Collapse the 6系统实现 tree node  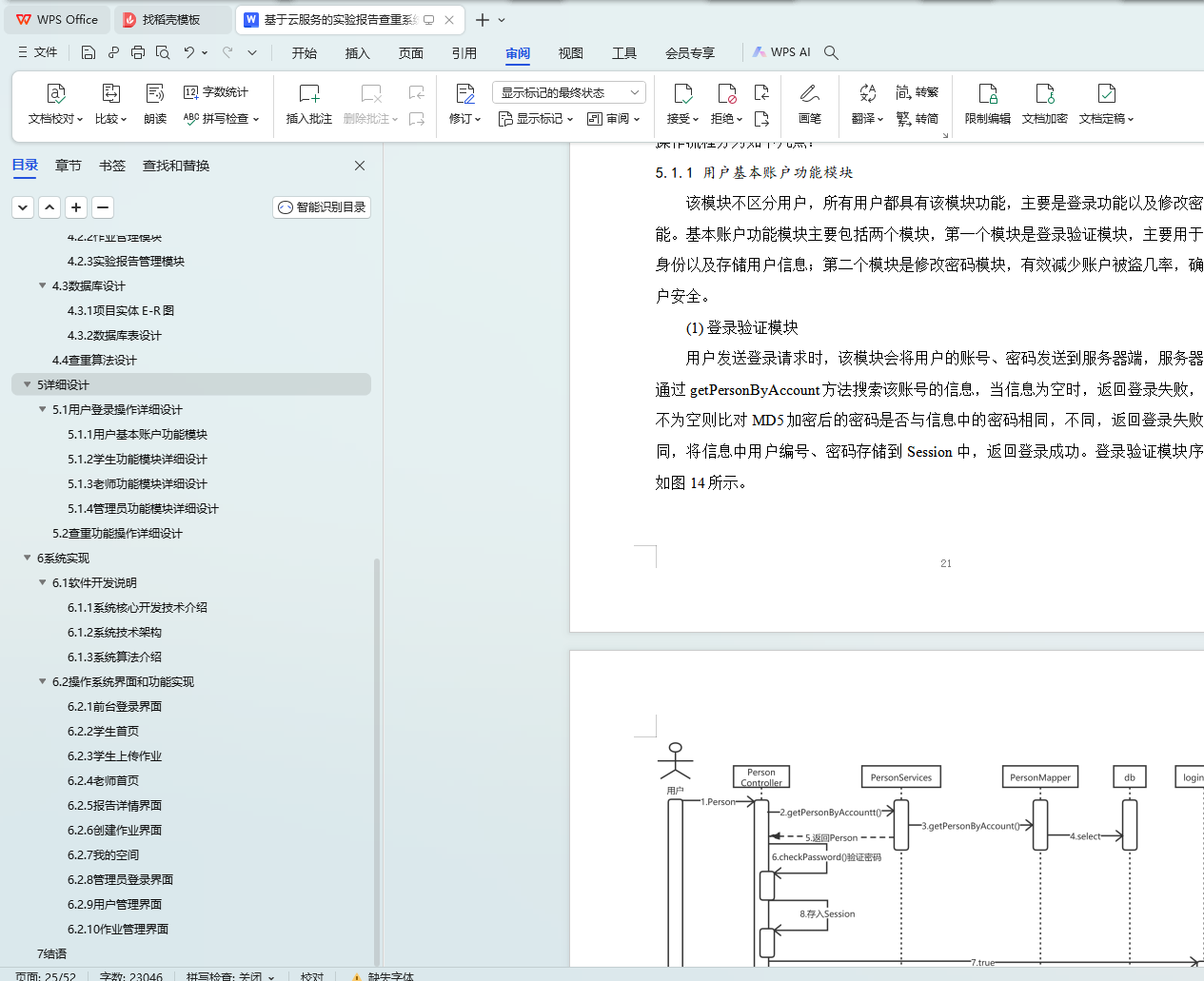[27, 558]
